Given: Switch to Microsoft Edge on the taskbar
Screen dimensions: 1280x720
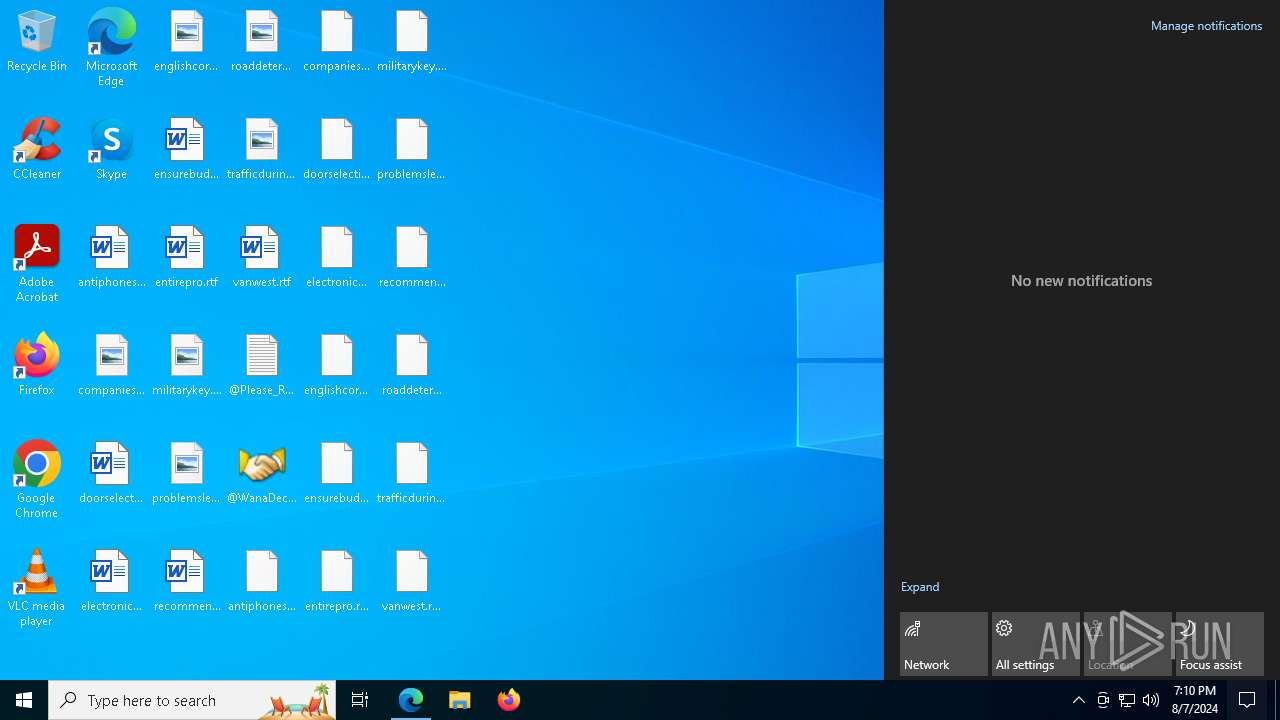Looking at the screenshot, I should (411, 700).
